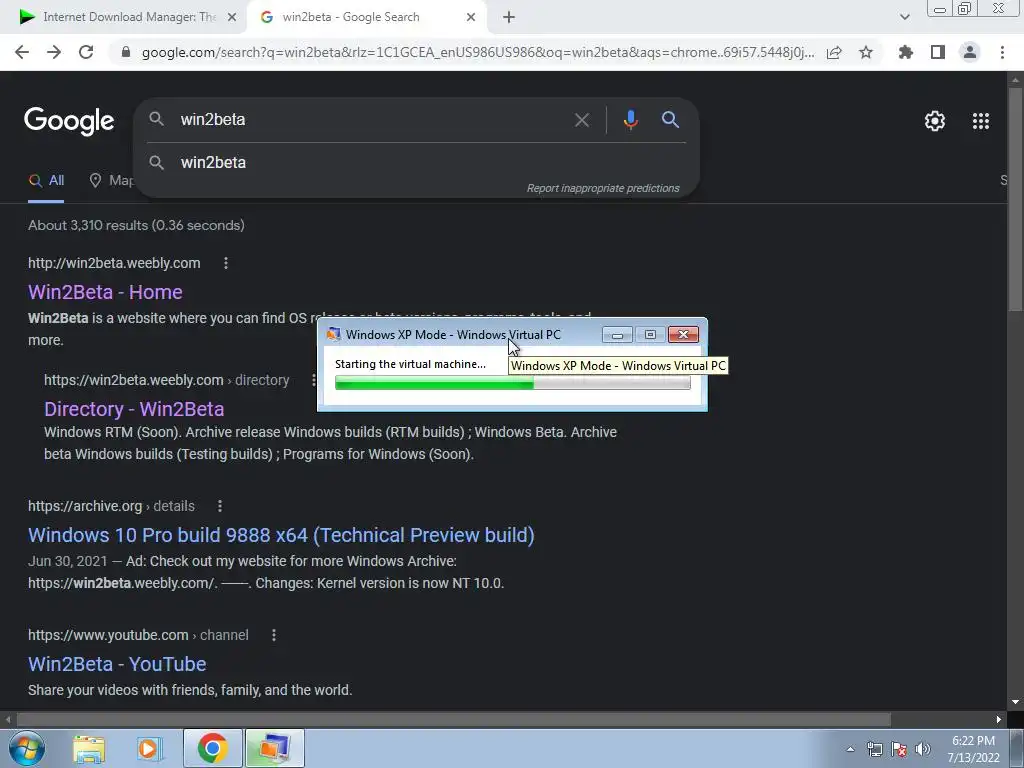The image size is (1024, 768).
Task: Open the Chrome tab search dropdown
Action: [x=904, y=17]
